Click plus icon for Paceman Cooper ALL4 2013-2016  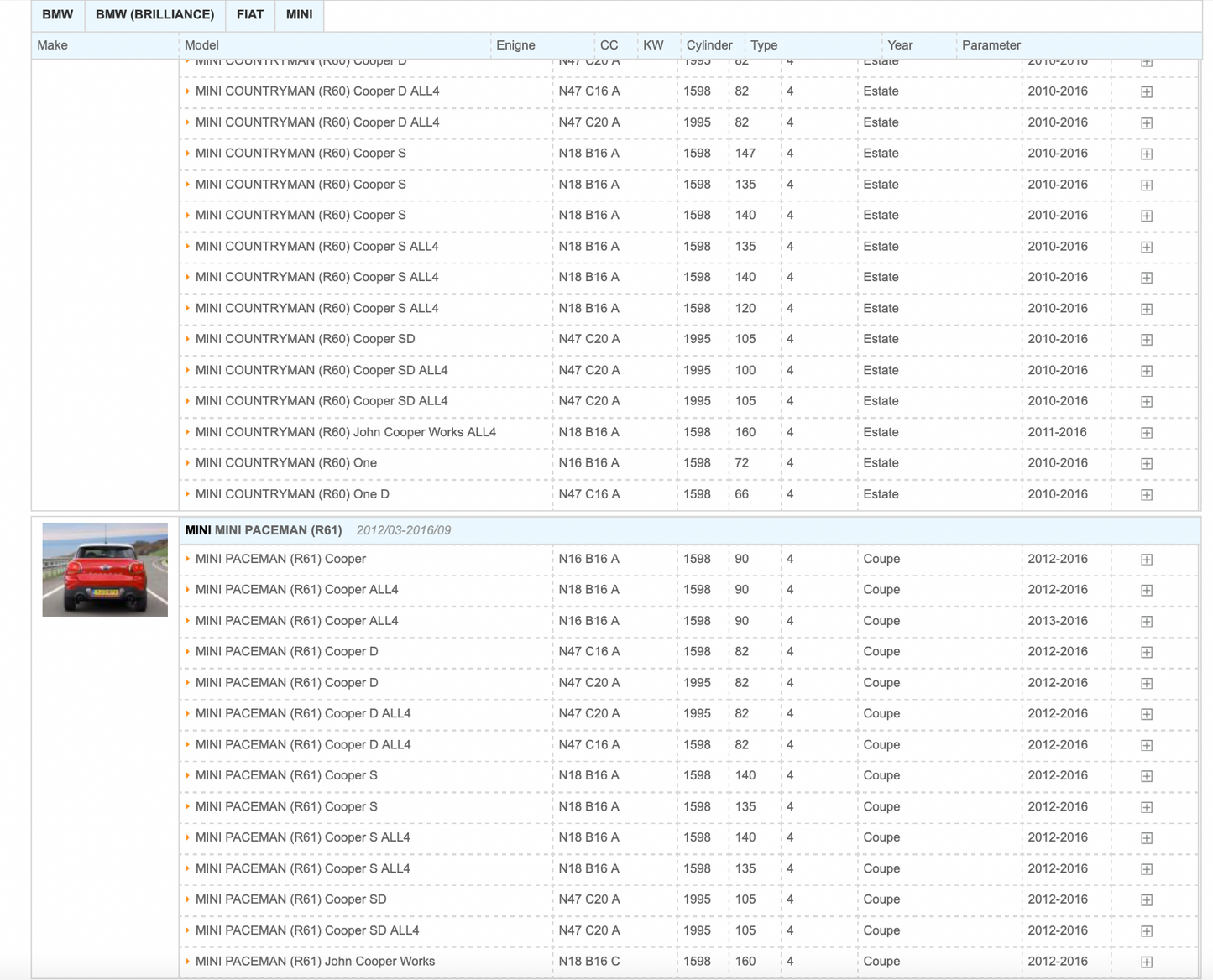pyautogui.click(x=1147, y=622)
